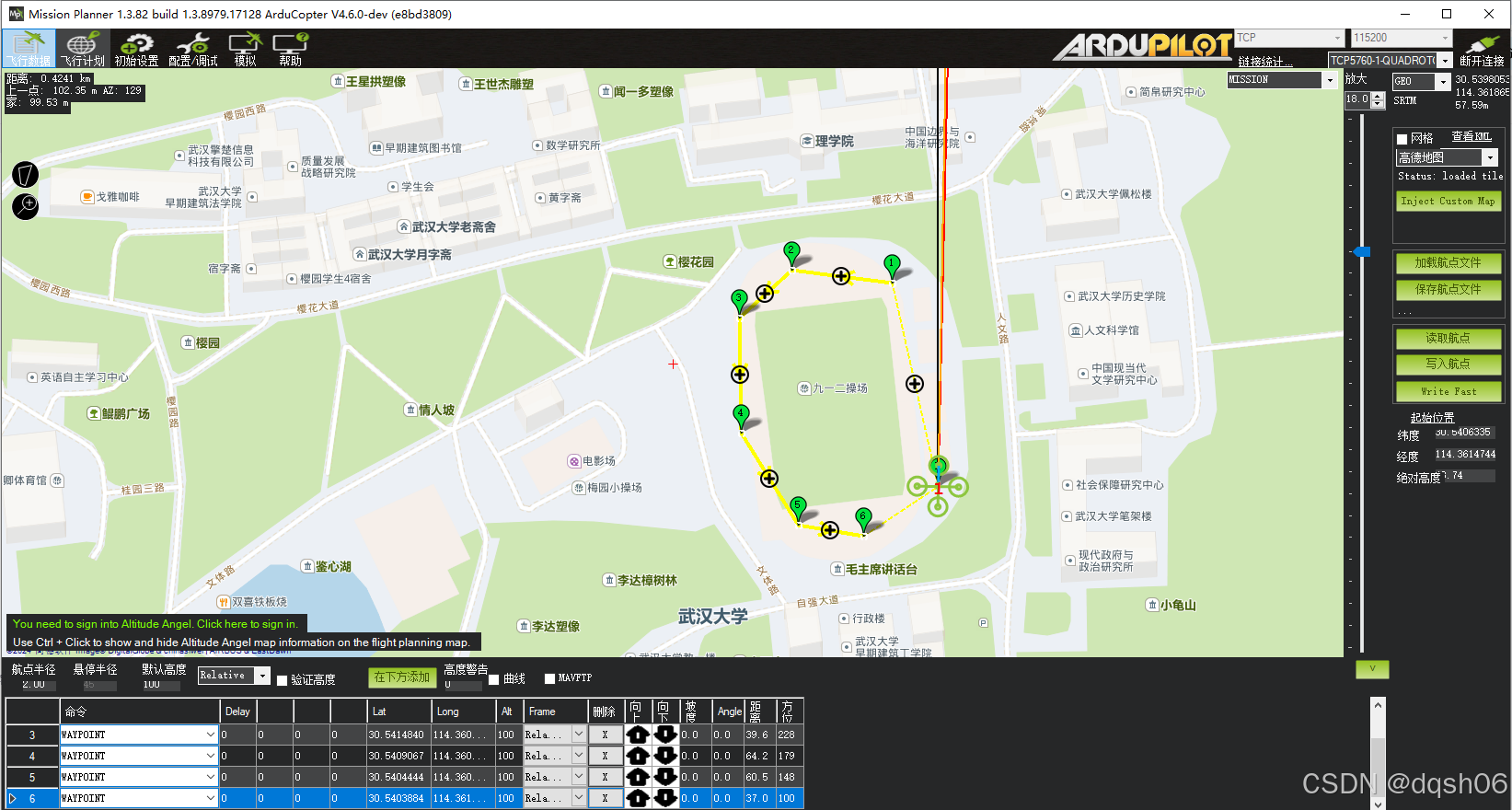Move waypoint 3 up with arrow

637,735
